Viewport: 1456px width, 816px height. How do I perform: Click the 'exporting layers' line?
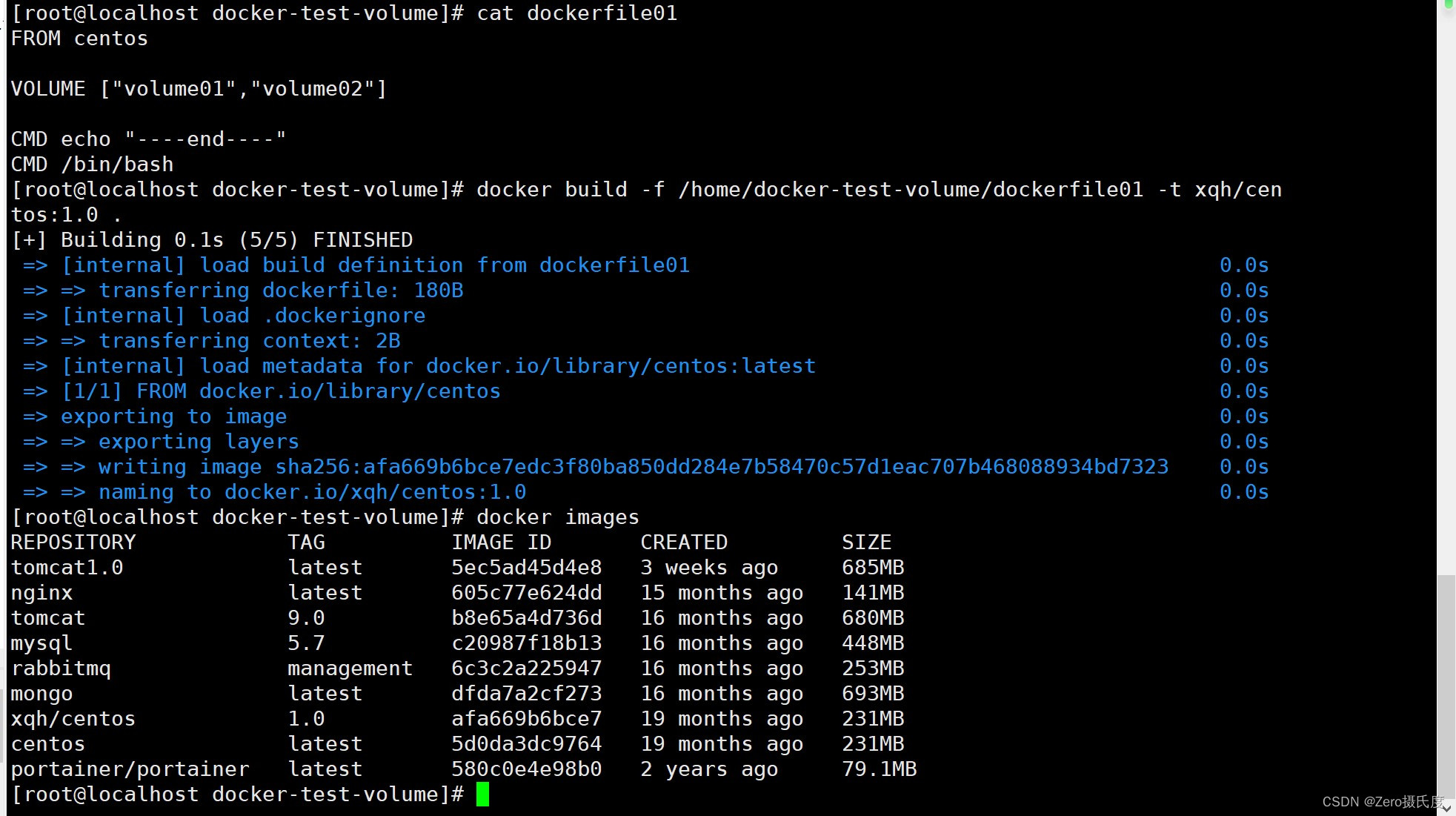[161, 442]
